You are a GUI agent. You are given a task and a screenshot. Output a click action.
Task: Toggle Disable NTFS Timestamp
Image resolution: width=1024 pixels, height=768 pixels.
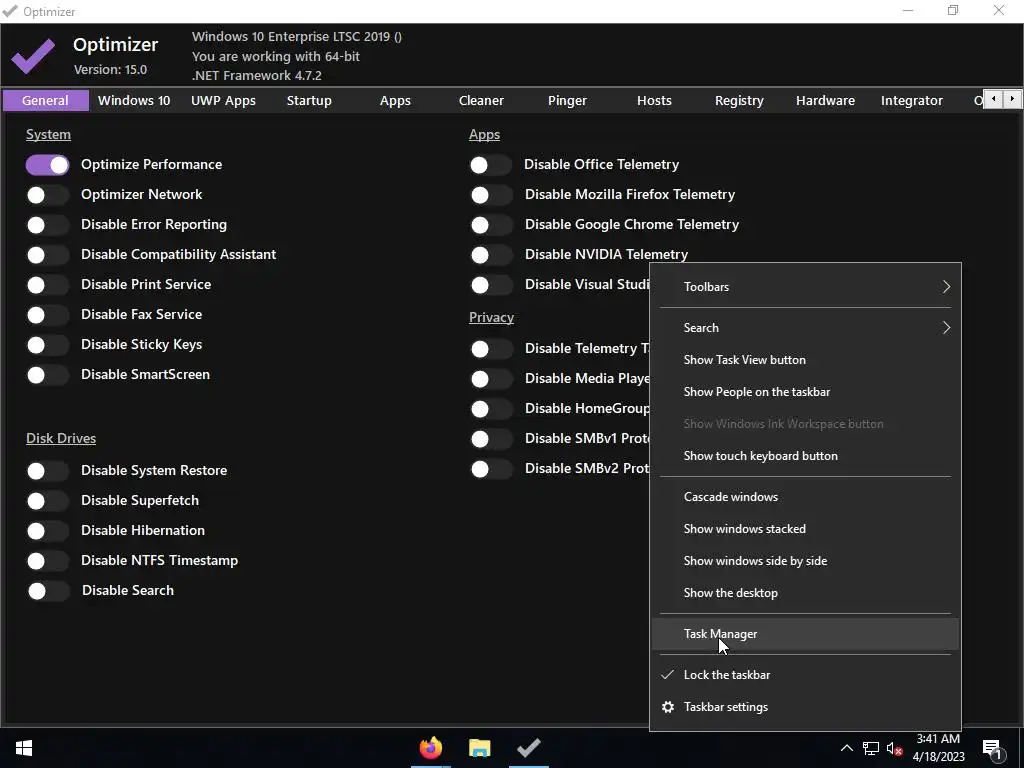48,561
